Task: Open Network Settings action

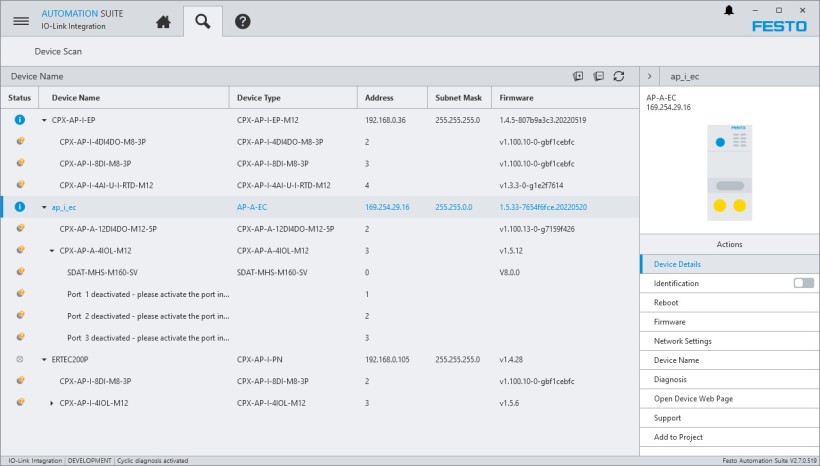Action: pos(729,341)
